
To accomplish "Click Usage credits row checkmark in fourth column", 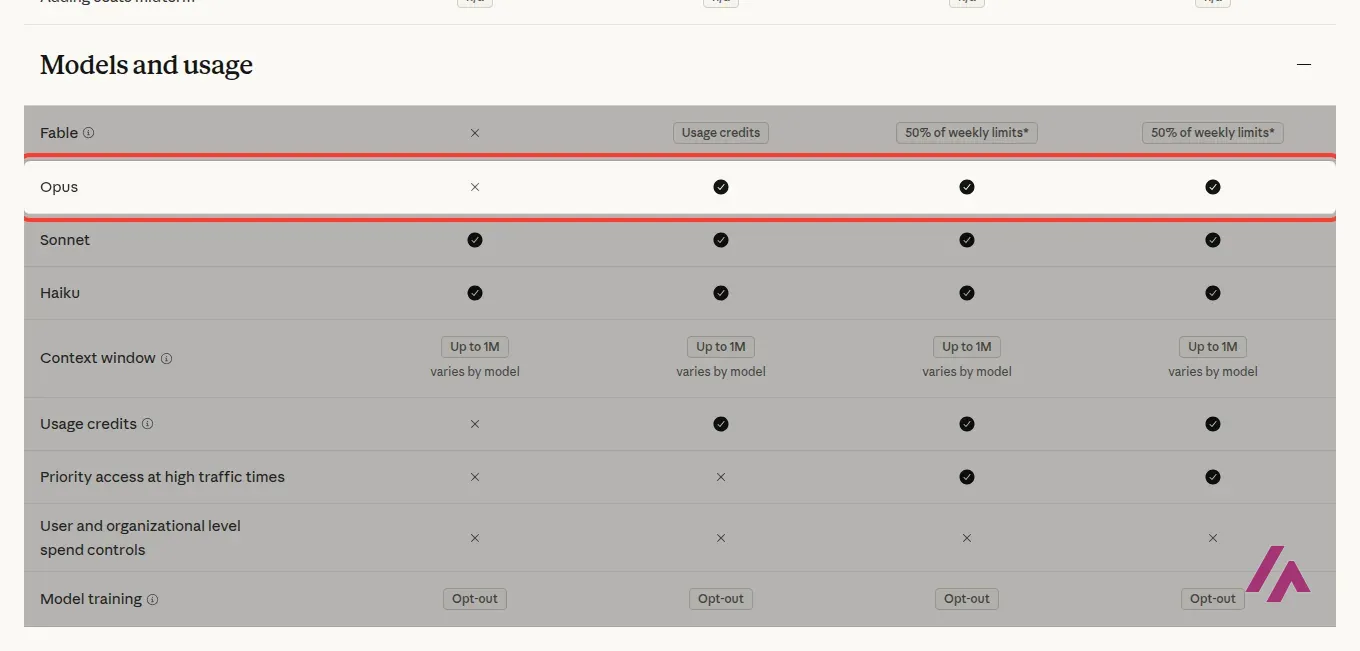I will tap(1213, 424).
